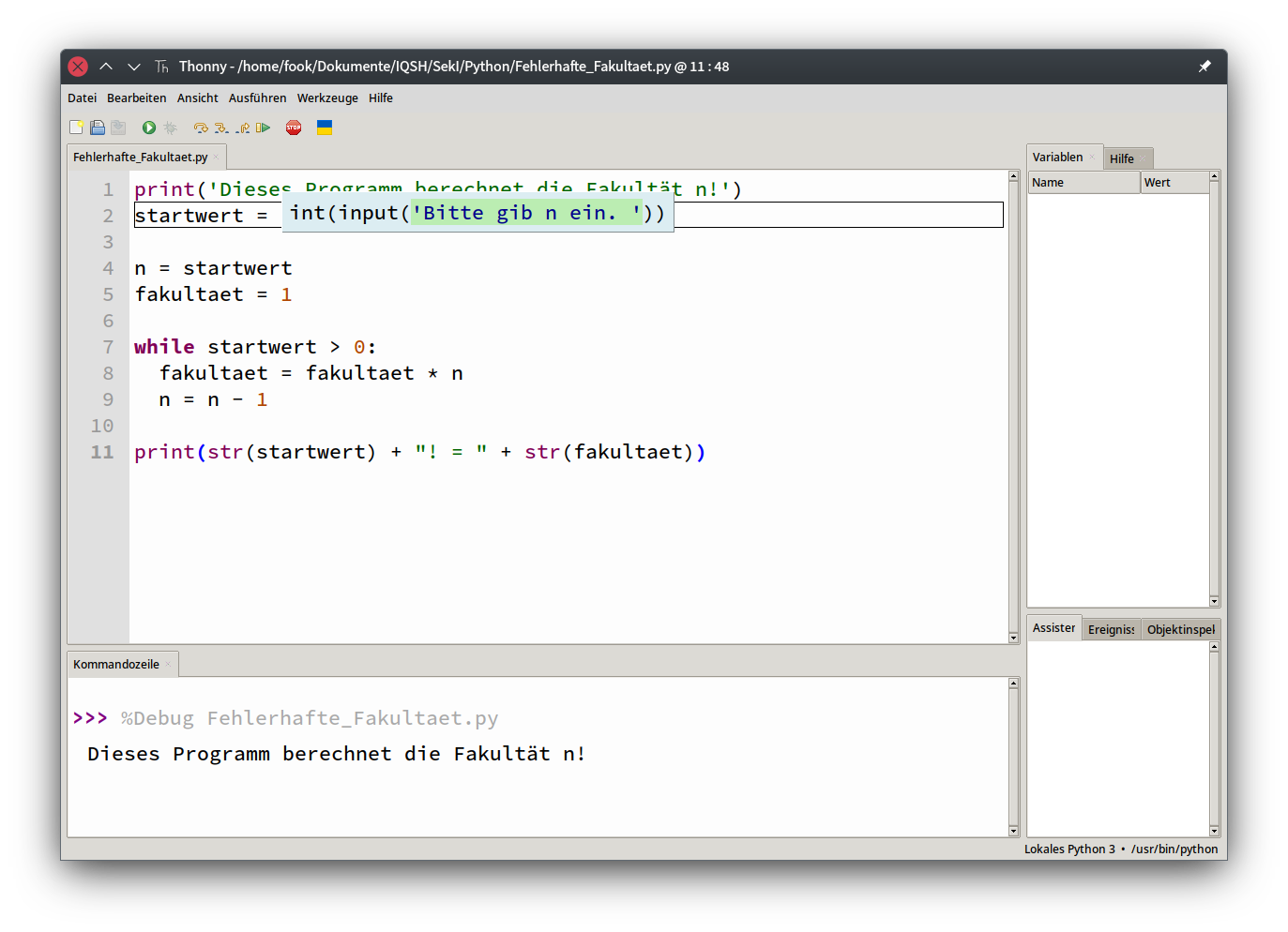Click Variablen panel scrollbar down arrow
1288x932 pixels.
(1214, 601)
